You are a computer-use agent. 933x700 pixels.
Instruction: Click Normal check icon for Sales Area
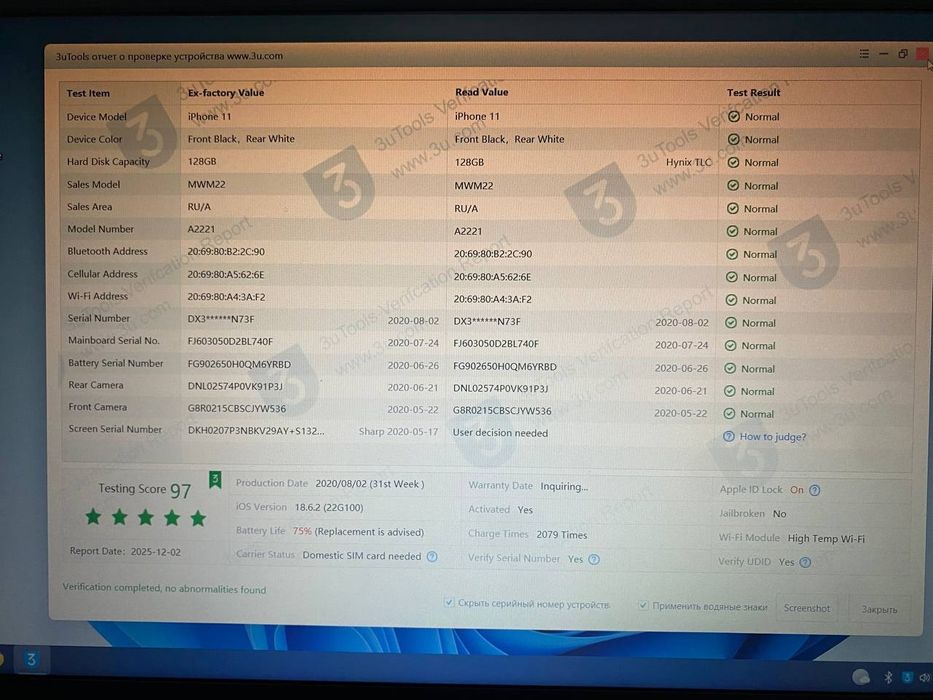pyautogui.click(x=733, y=209)
